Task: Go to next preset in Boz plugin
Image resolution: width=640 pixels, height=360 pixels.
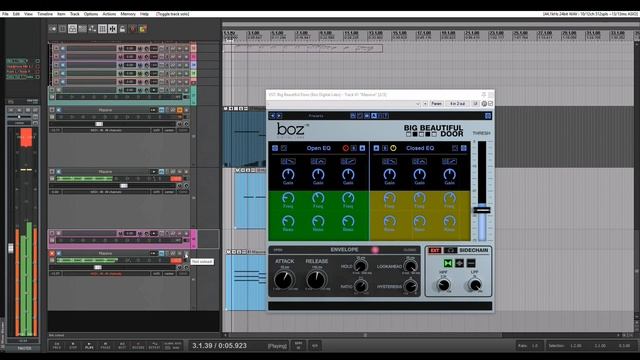Action: click(279, 116)
